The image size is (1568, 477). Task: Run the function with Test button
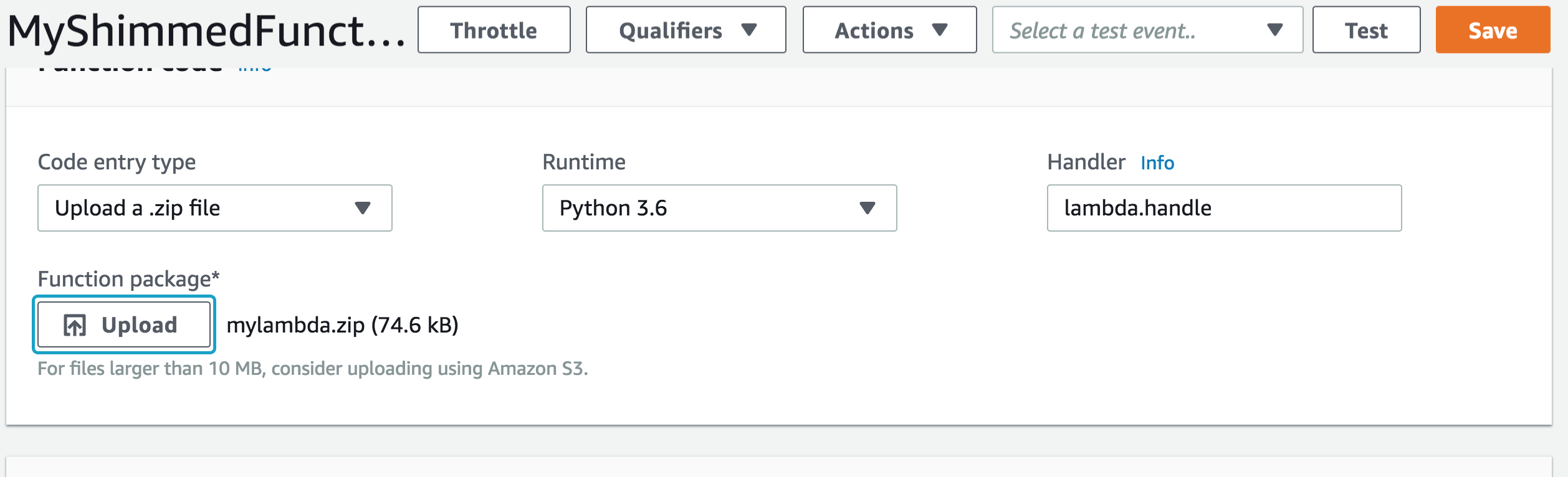click(1366, 30)
